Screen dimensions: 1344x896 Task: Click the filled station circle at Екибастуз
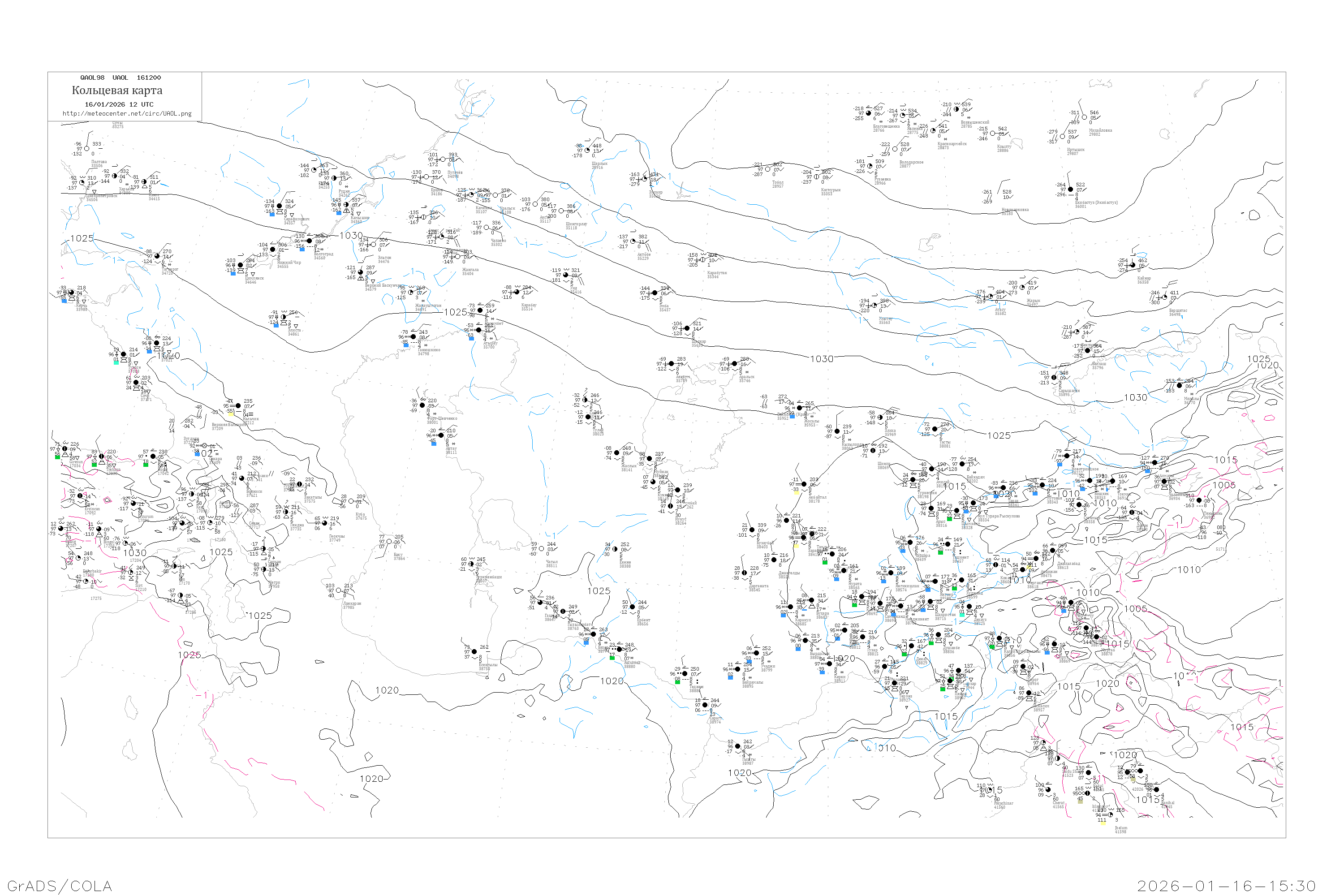tap(1070, 190)
